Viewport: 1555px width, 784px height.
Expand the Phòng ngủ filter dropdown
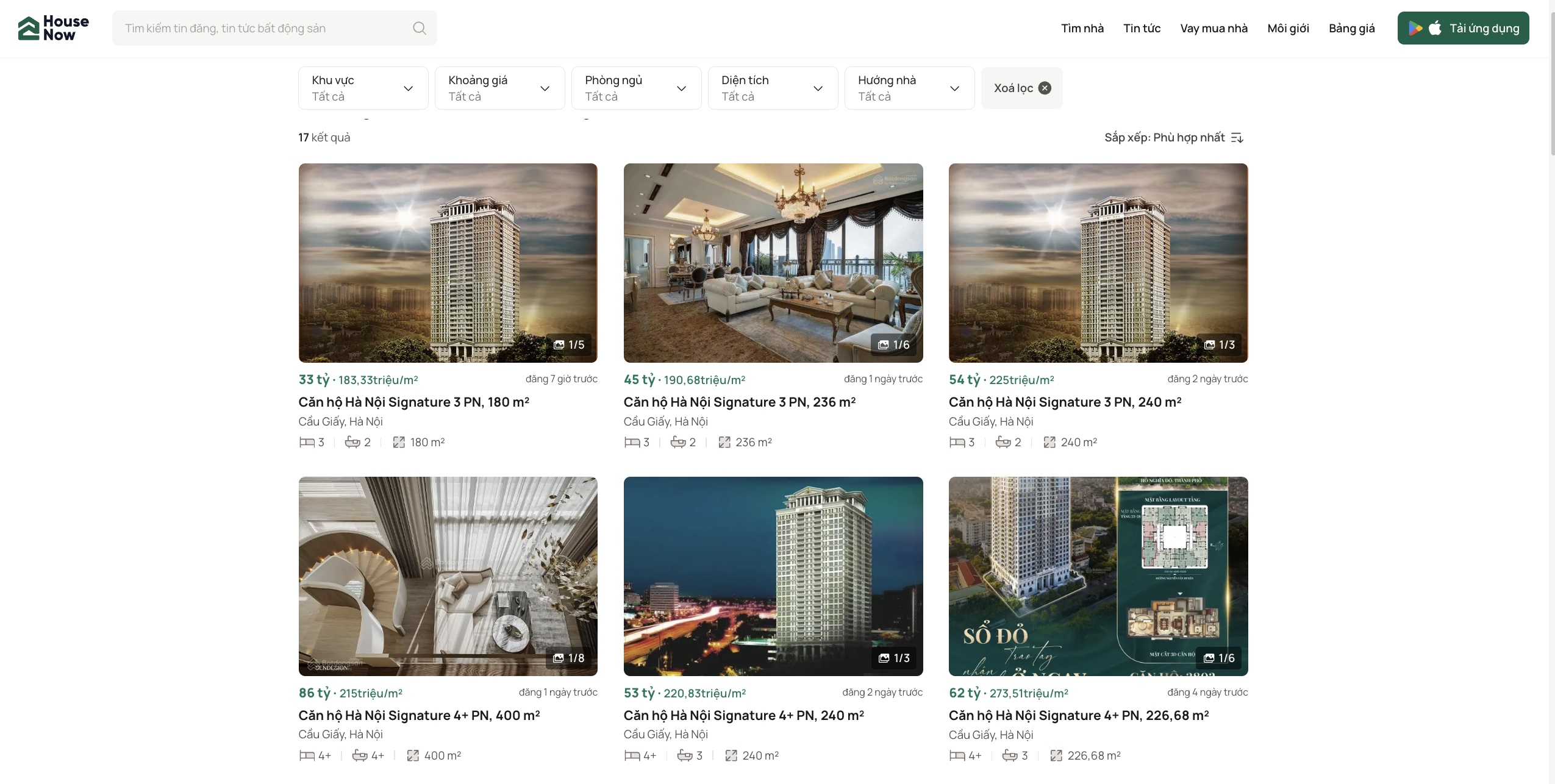636,88
